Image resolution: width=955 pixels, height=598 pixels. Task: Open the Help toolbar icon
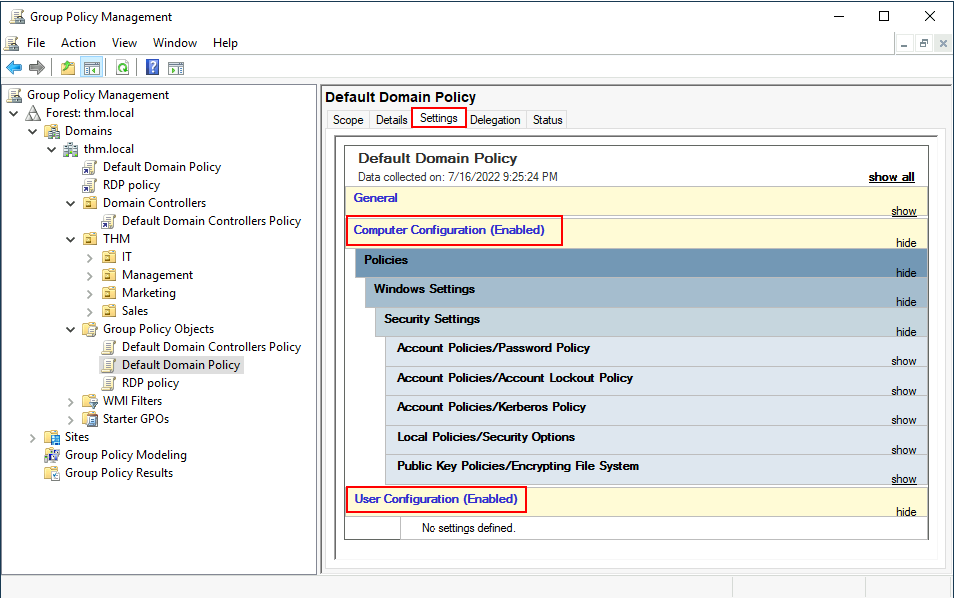pos(152,68)
